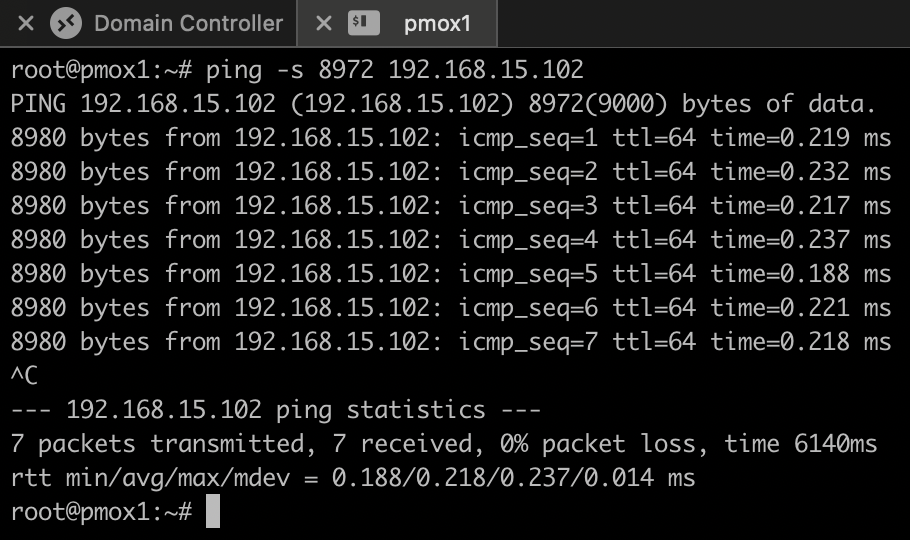Click the icmp_seq=6 reply line

coord(450,308)
